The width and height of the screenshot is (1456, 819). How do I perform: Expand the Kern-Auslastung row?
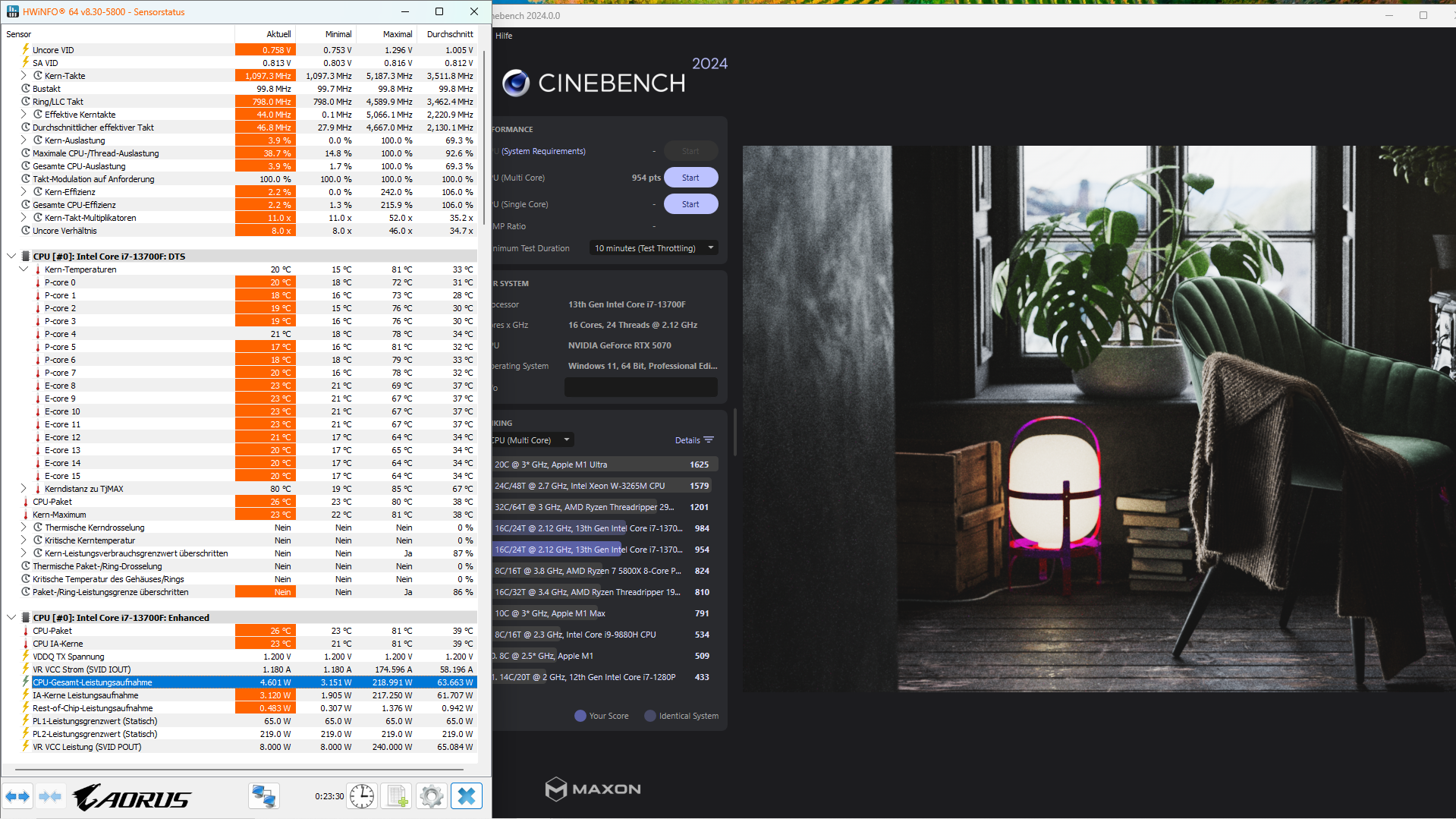pos(24,140)
